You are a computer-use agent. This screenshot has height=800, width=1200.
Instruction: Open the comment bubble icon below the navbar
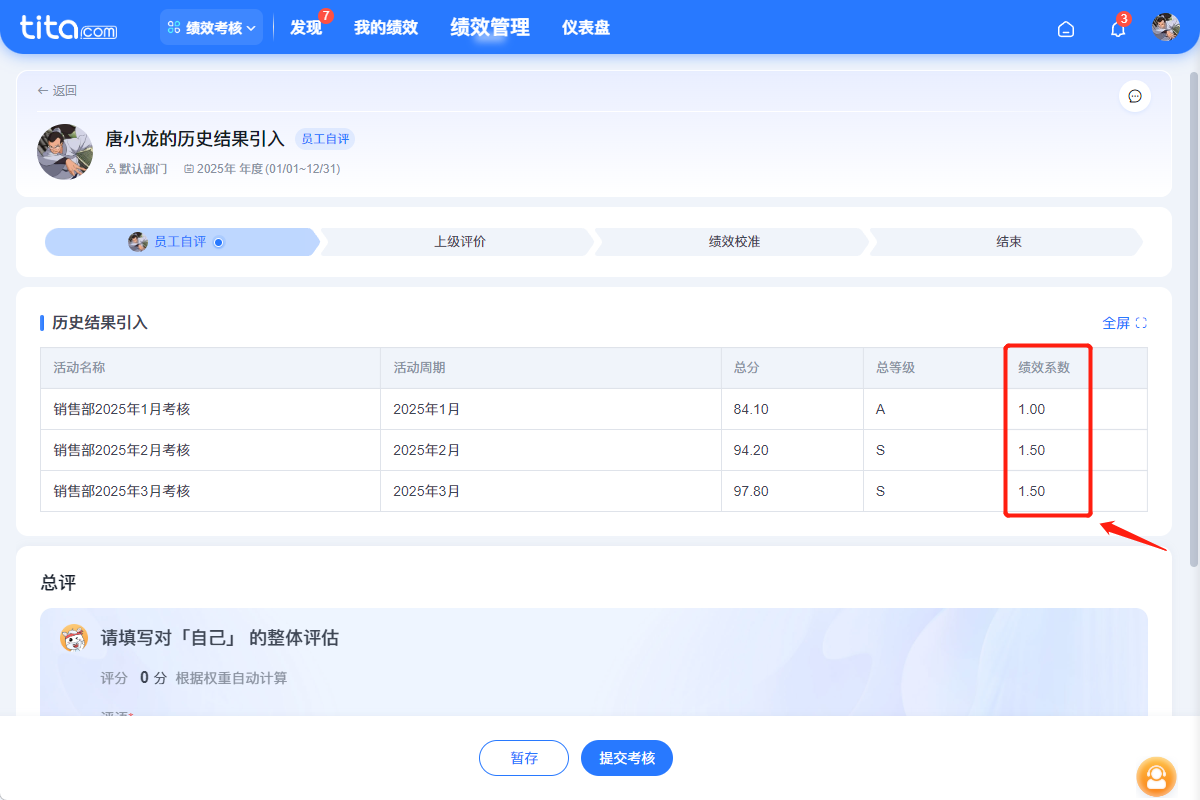click(x=1135, y=96)
